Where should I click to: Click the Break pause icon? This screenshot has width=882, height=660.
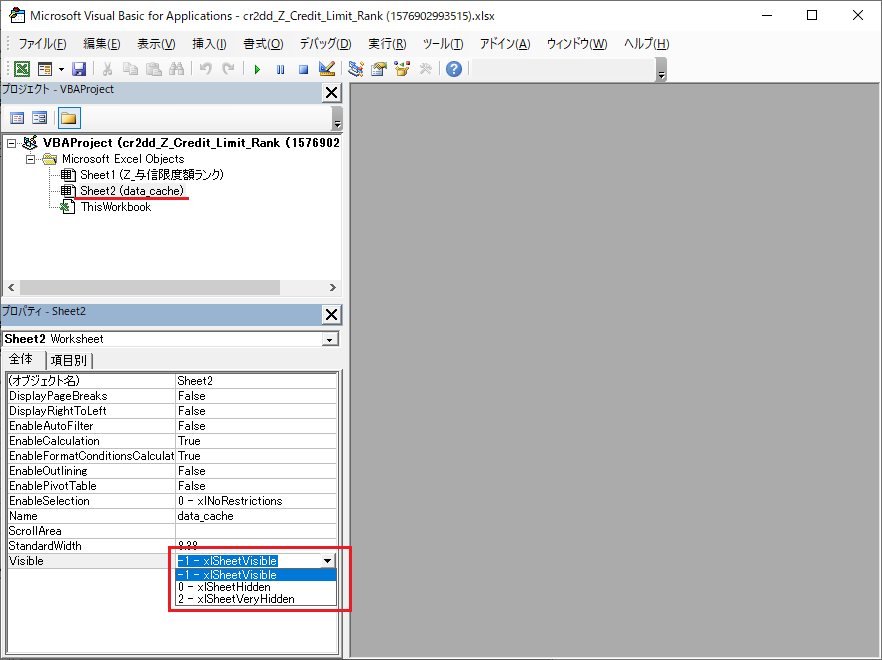280,69
